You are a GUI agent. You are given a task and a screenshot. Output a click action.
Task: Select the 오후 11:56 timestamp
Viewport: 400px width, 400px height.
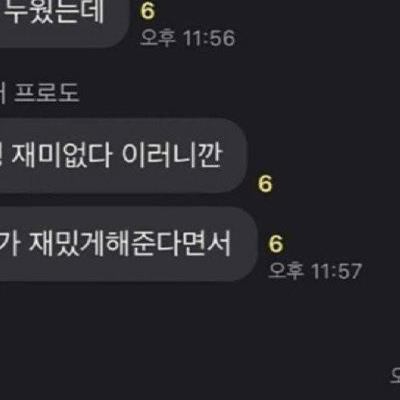click(188, 38)
